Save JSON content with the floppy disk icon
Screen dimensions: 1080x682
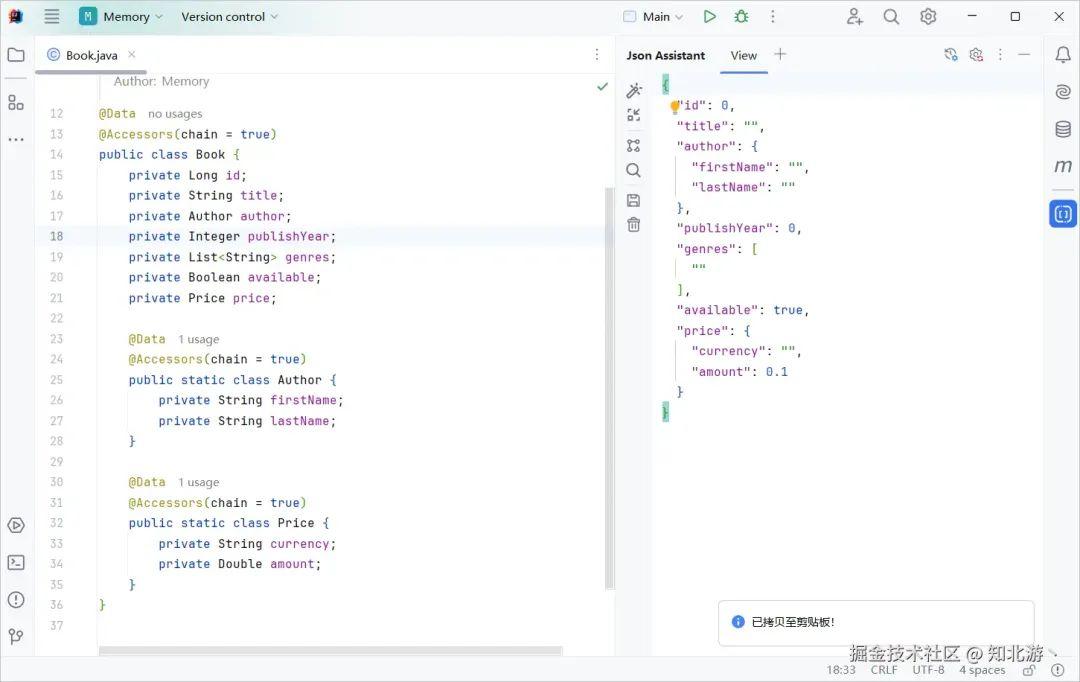[x=634, y=199]
